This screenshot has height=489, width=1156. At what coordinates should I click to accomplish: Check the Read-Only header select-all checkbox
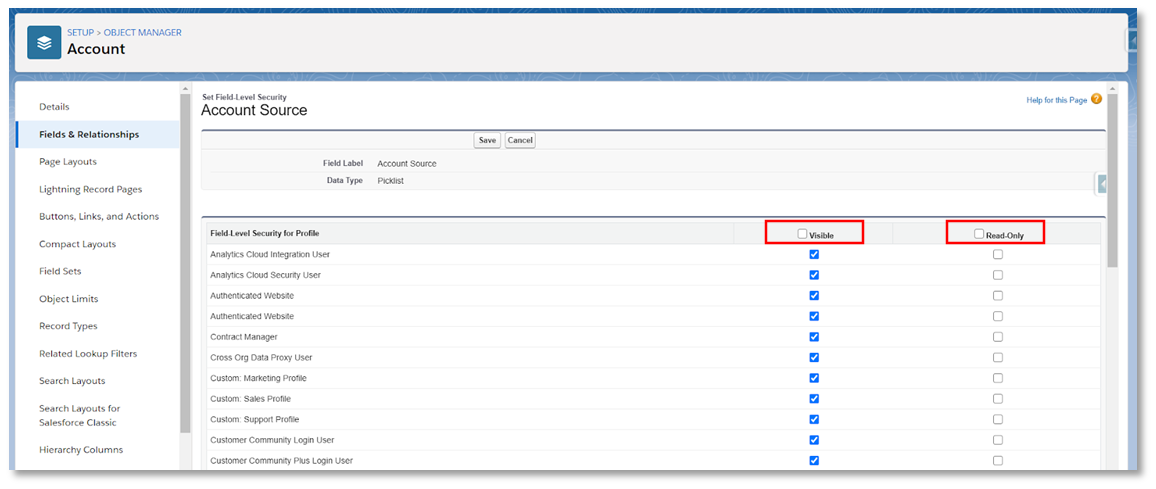point(979,234)
